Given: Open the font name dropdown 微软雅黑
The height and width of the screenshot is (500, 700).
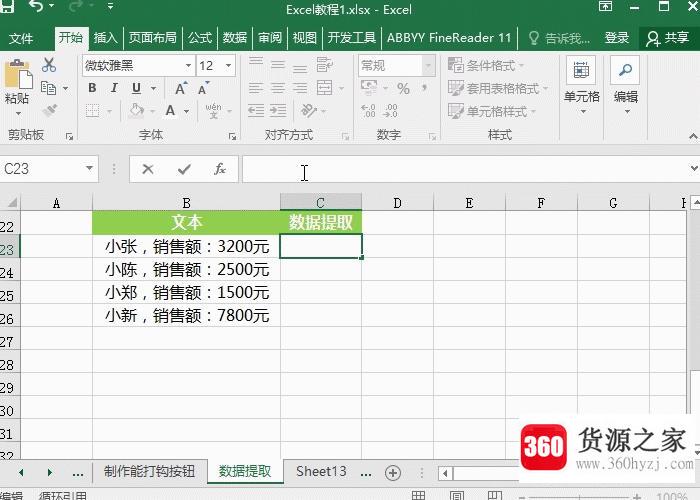Looking at the screenshot, I should pos(188,66).
